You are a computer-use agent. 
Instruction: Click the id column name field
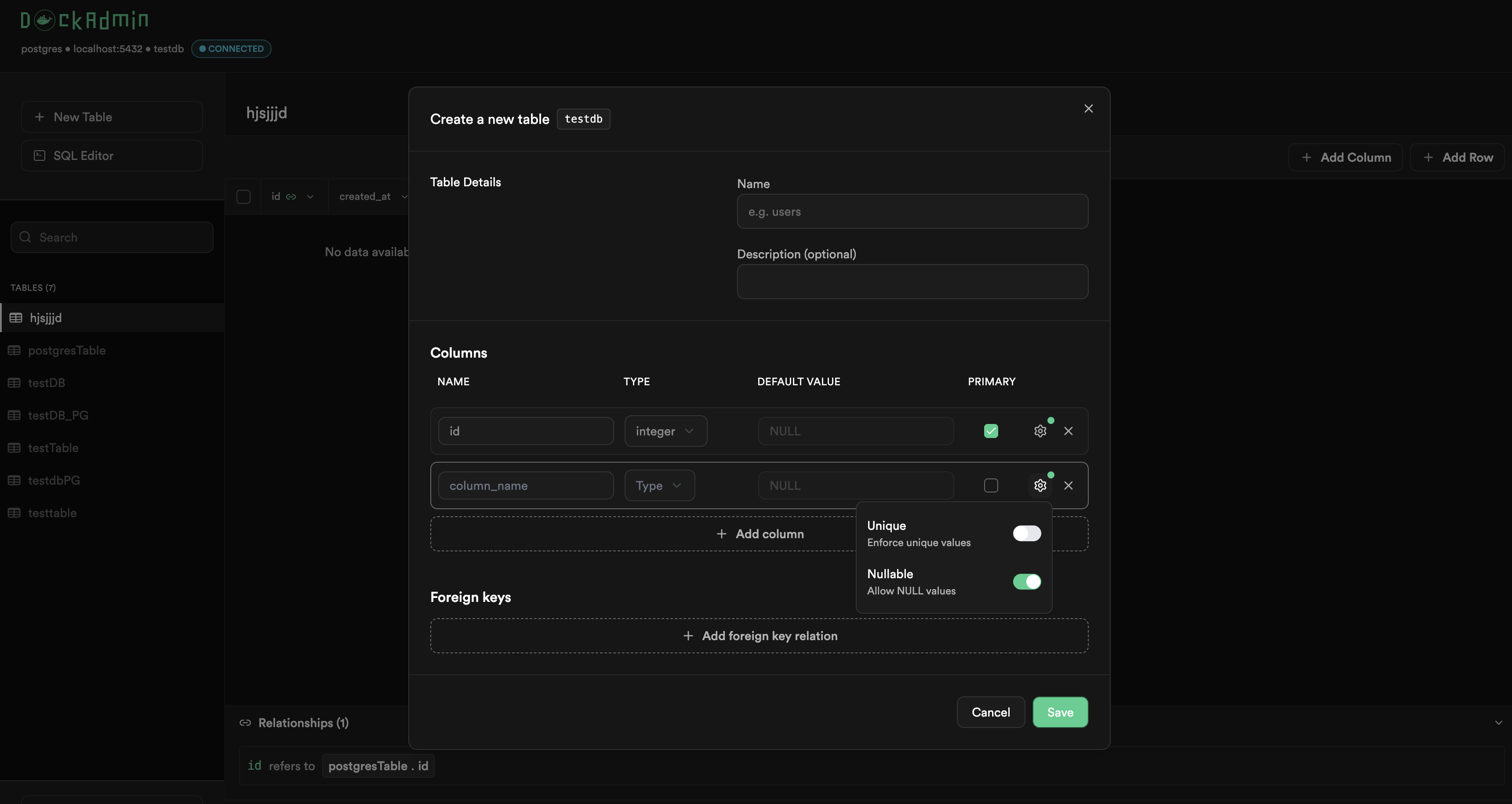526,431
